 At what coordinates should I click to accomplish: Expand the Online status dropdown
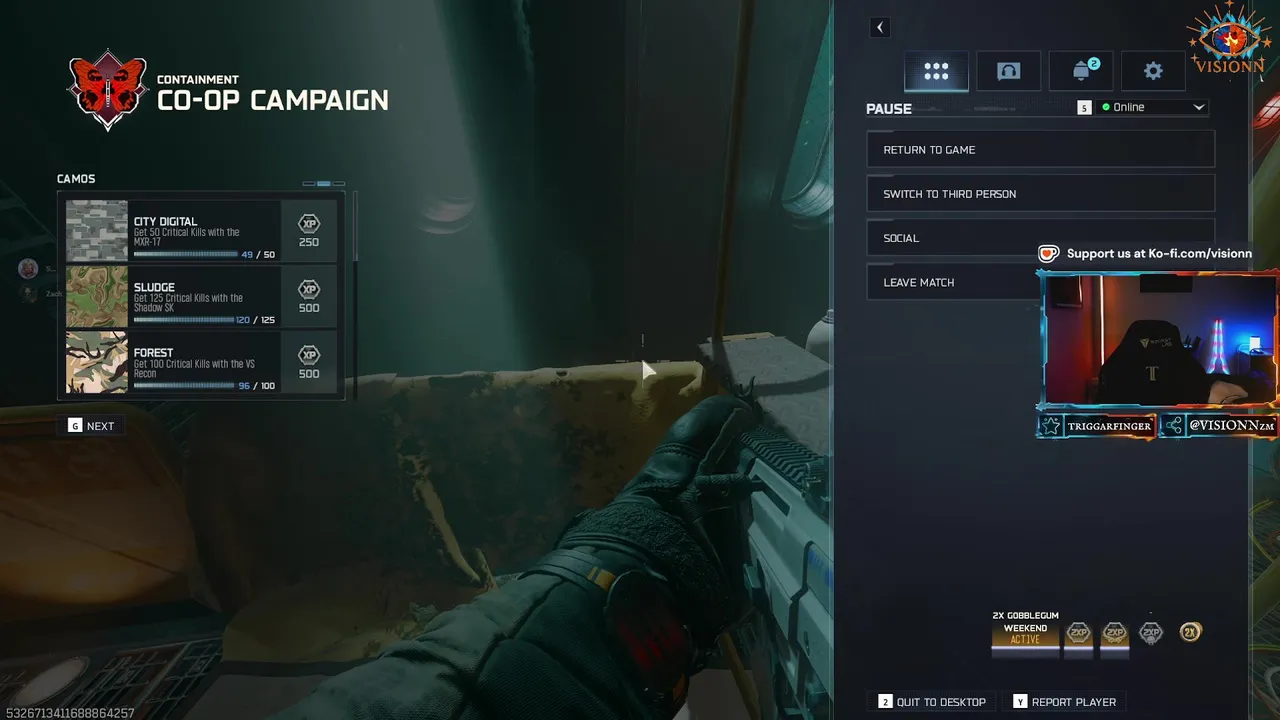click(1153, 107)
